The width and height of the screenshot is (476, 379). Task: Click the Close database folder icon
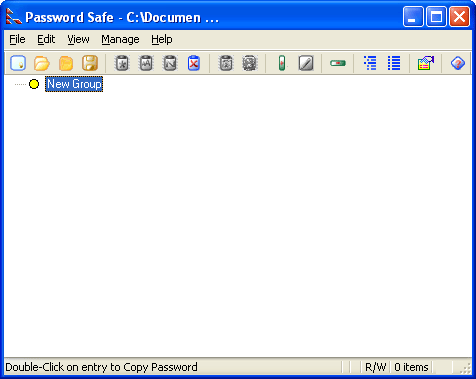(x=66, y=63)
